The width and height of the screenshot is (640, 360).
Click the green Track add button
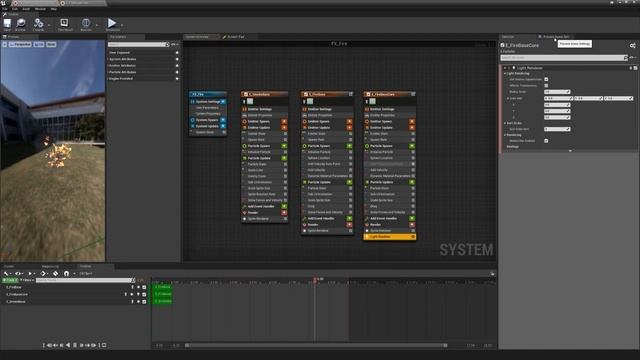[x=10, y=280]
